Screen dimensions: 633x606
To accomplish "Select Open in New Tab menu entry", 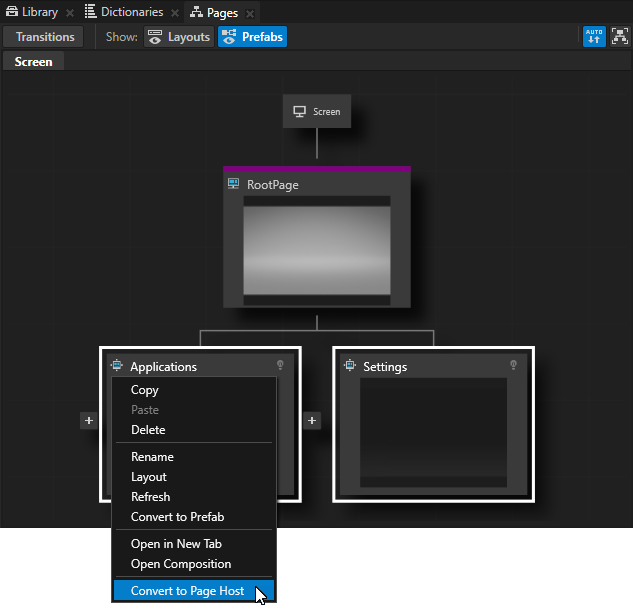I will [x=176, y=544].
